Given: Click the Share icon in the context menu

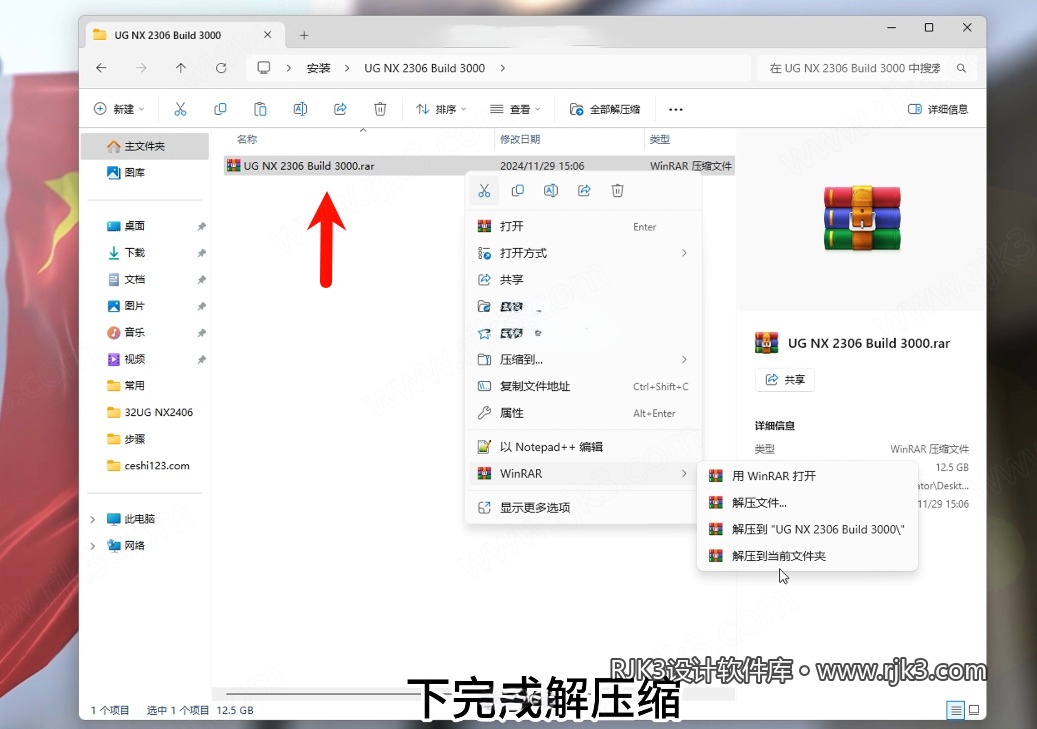Looking at the screenshot, I should click(584, 191).
